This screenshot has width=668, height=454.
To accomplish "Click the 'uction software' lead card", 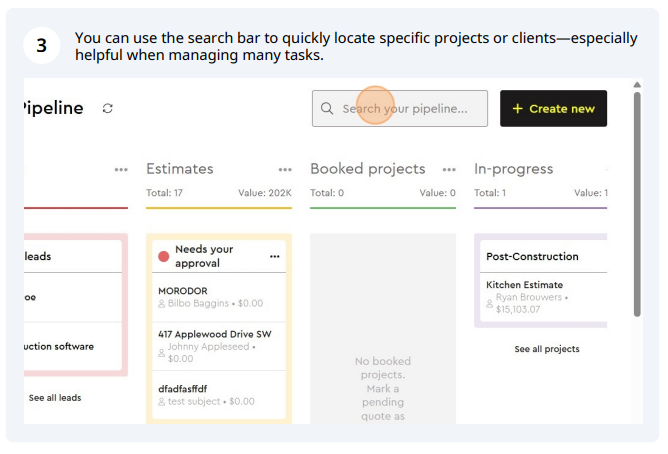I will 73,346.
